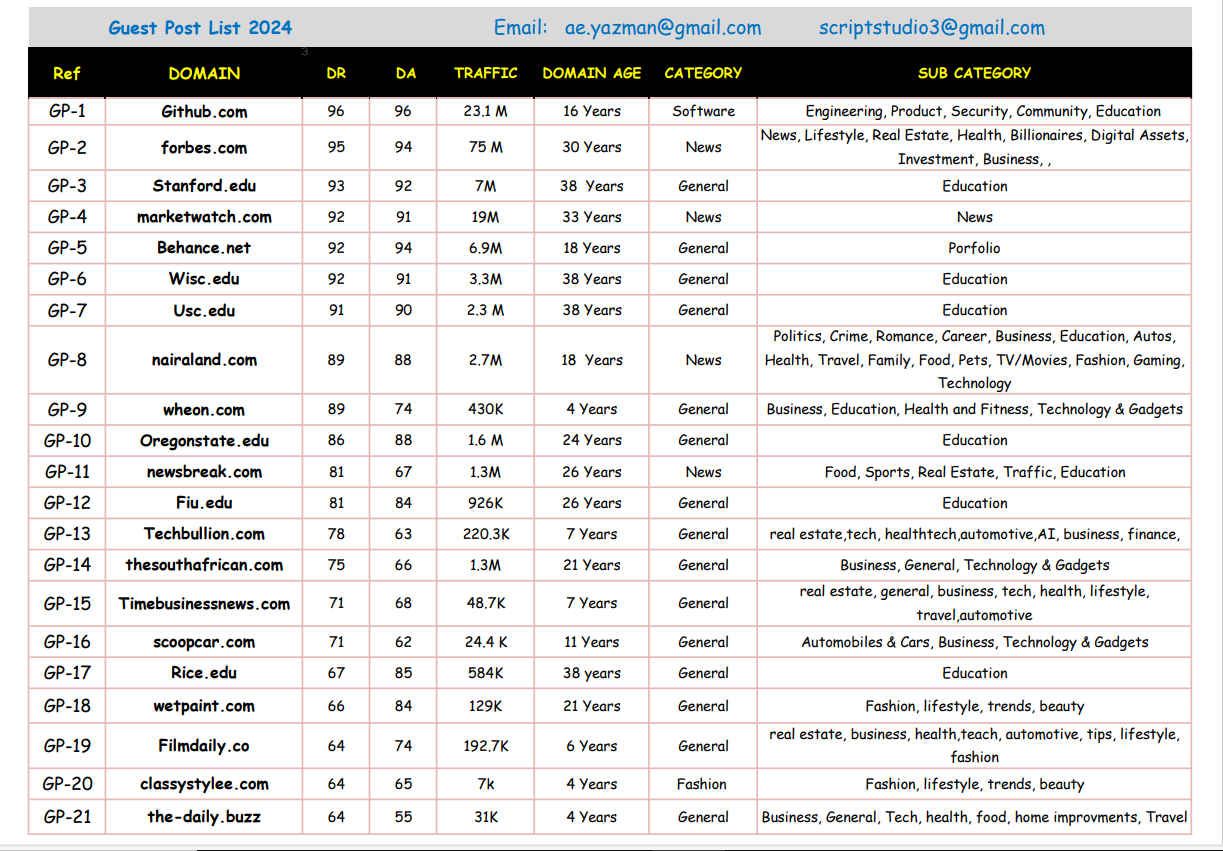Select the Timebusinessnews.com domain cell
This screenshot has height=851, width=1223.
(204, 603)
